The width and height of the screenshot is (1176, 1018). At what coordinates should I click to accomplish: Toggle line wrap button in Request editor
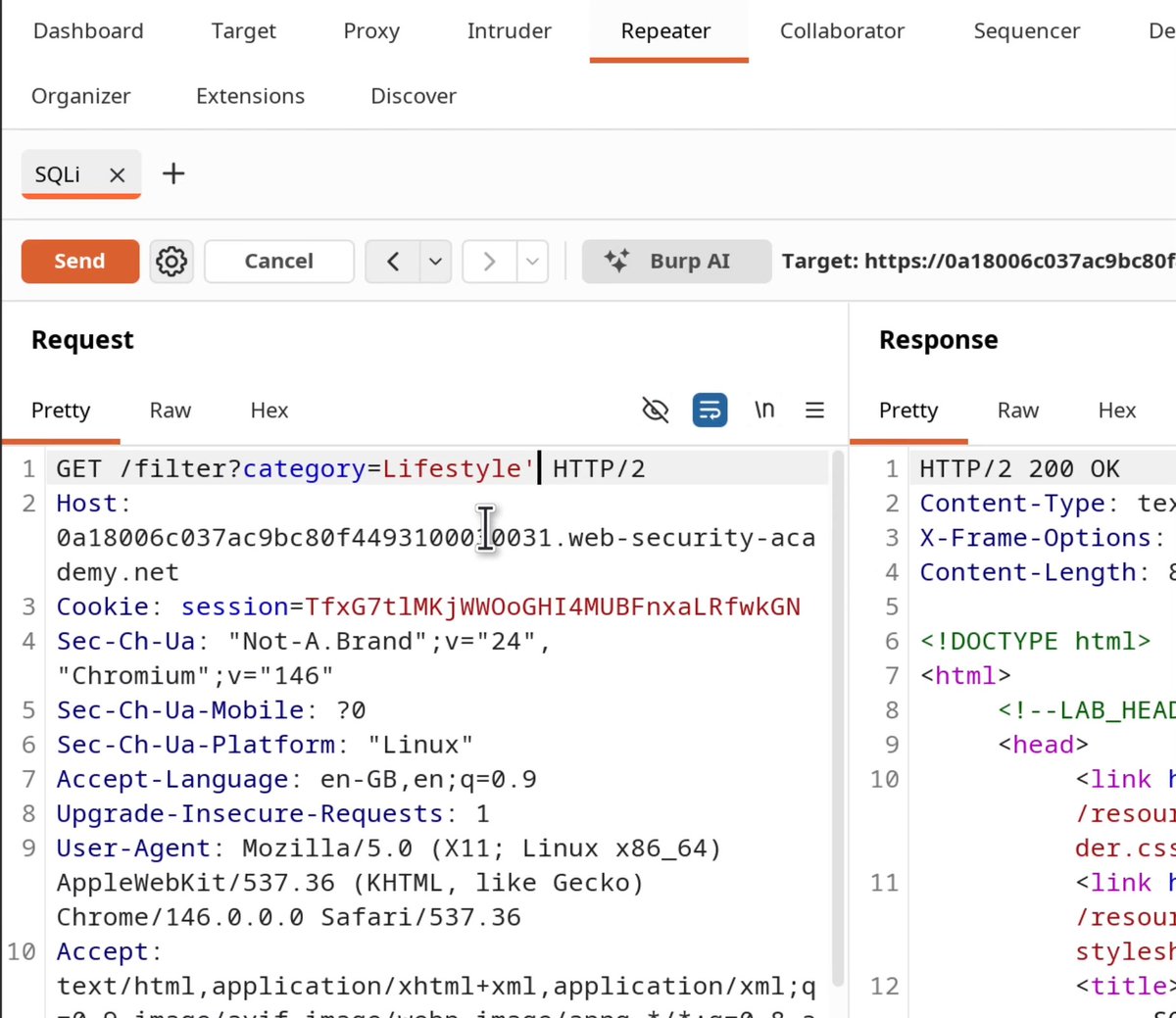click(710, 410)
